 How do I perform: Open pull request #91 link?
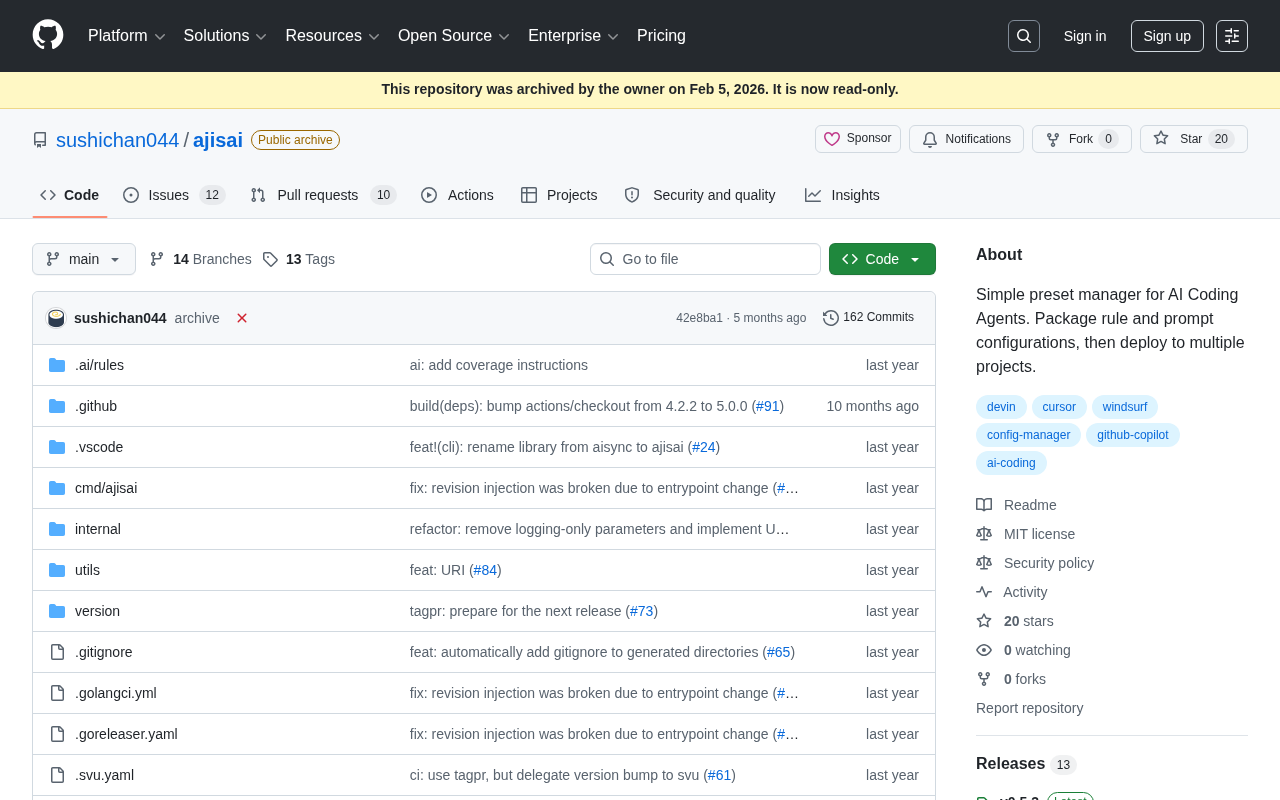pyautogui.click(x=767, y=406)
